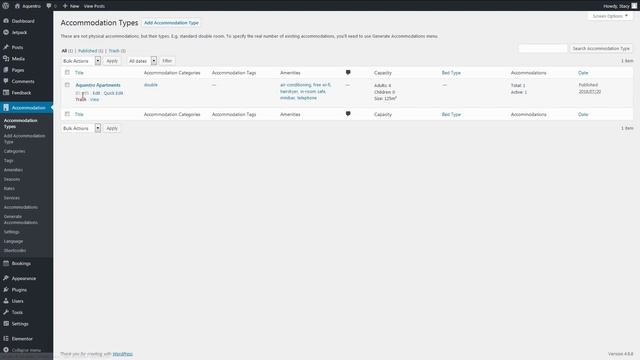Open Elementor in the sidebar
Viewport: 640px width, 360px height.
pyautogui.click(x=22, y=339)
